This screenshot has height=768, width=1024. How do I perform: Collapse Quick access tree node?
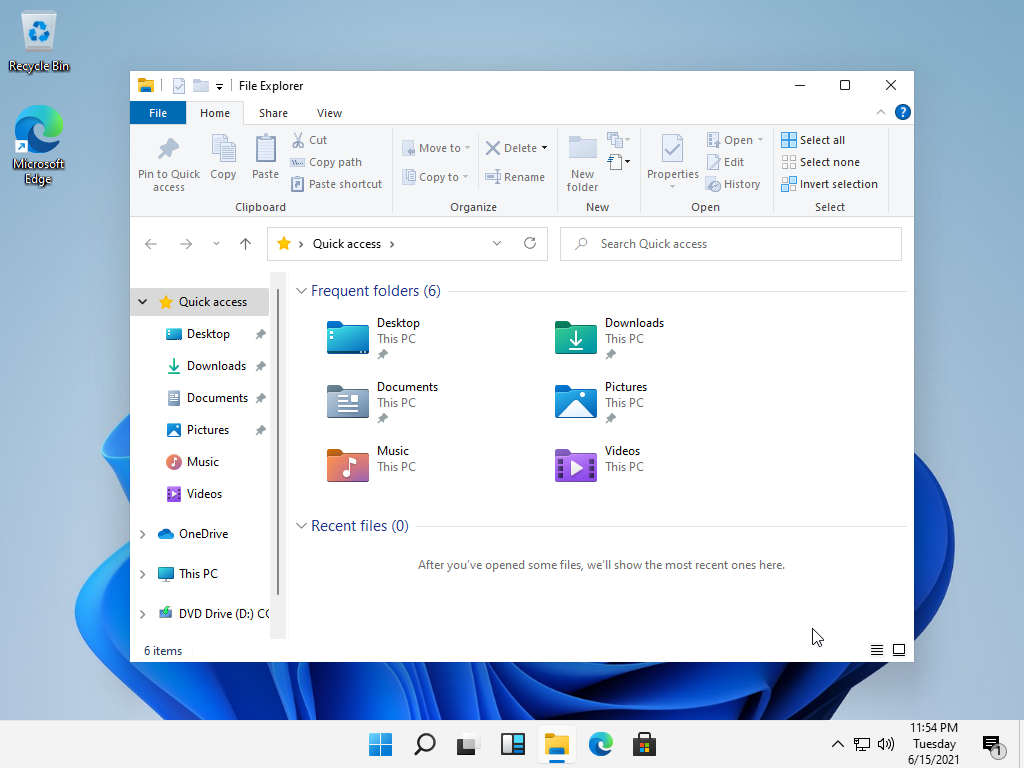142,302
